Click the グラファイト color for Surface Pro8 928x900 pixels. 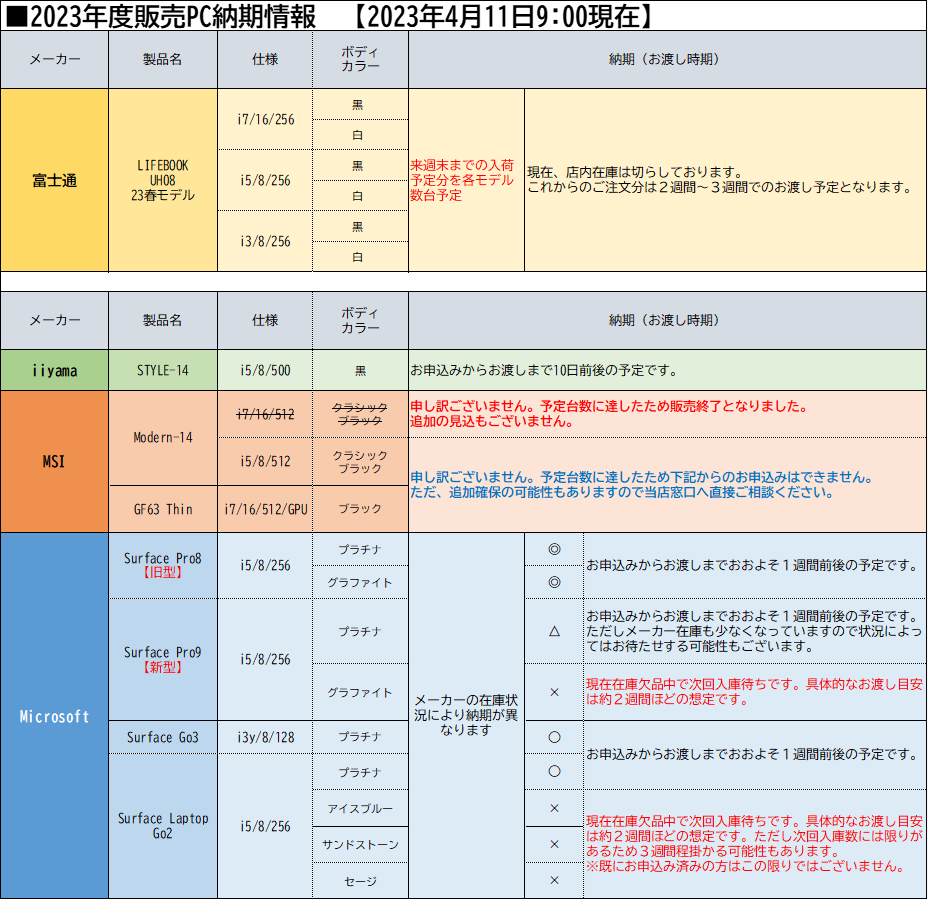[360, 582]
